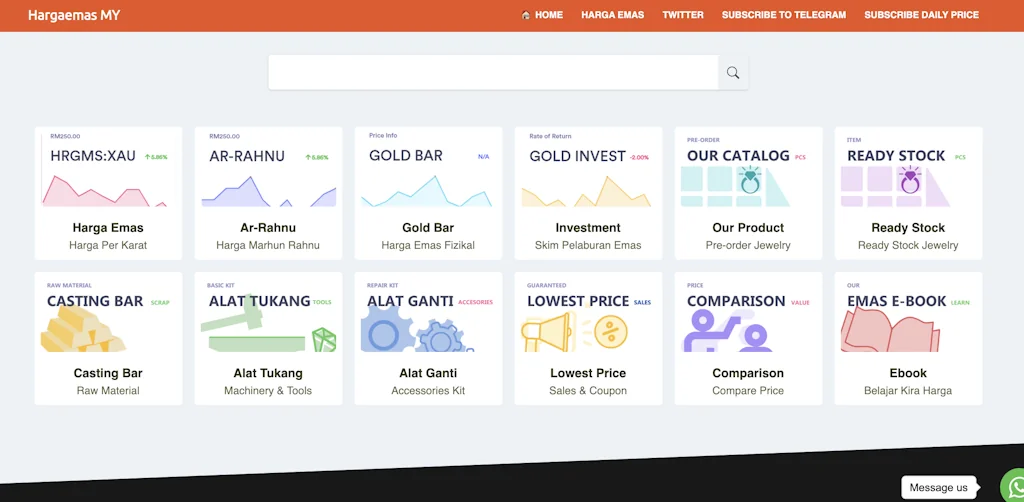
Task: Open the Ar-Rahnu card title
Action: [268, 228]
